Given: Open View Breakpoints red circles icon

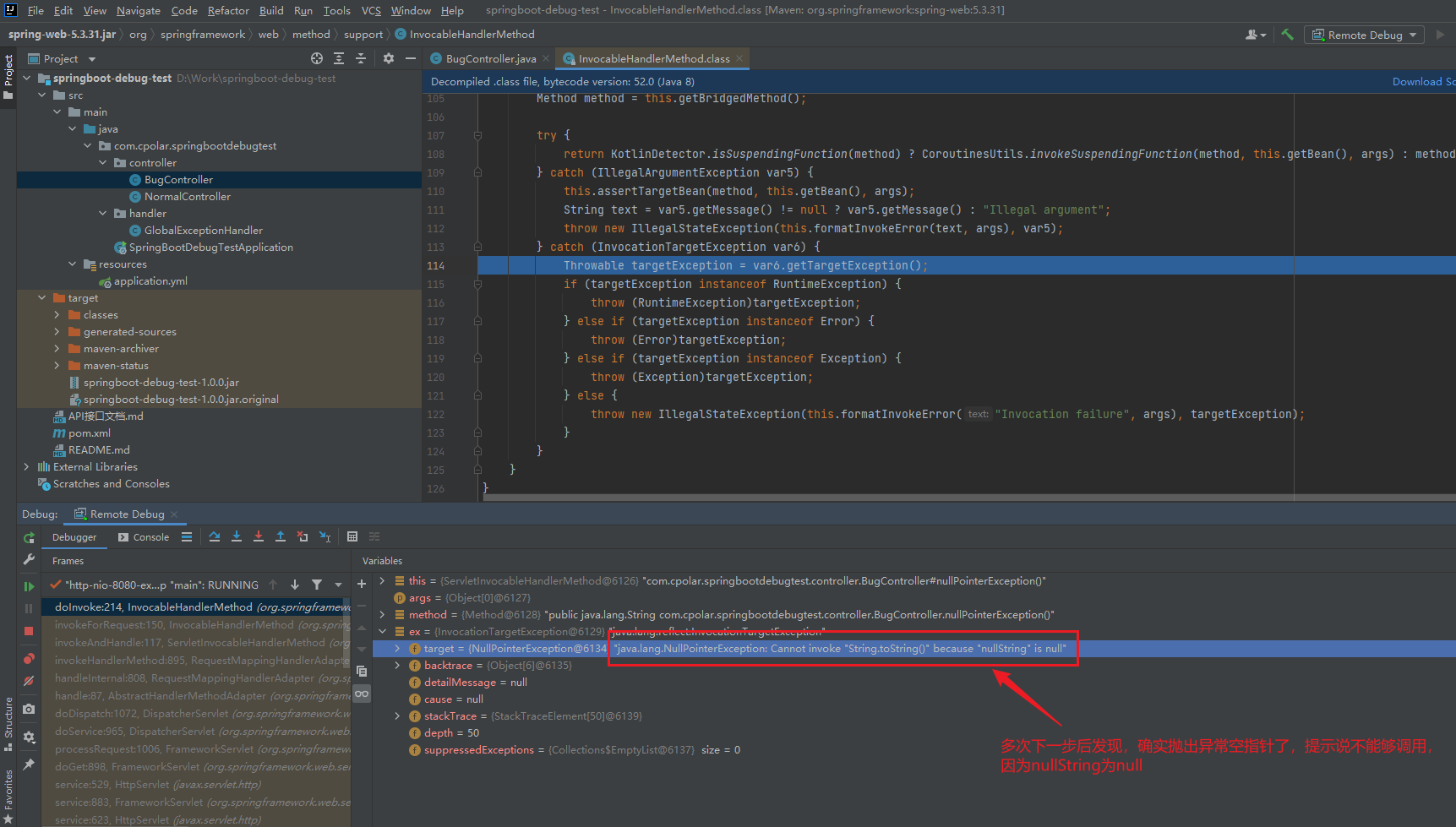Looking at the screenshot, I should (x=29, y=659).
